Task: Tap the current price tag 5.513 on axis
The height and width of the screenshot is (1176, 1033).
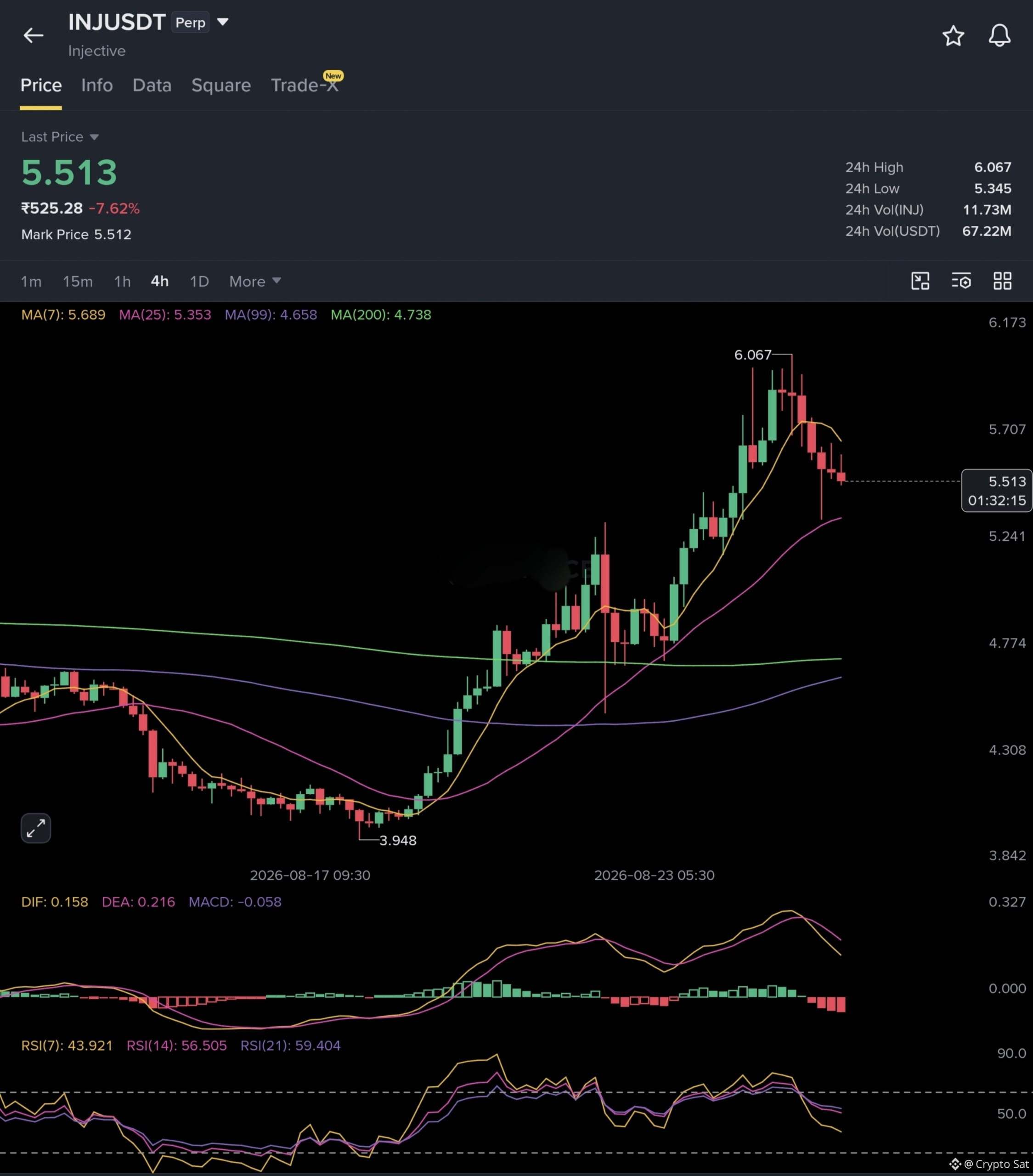Action: tap(997, 491)
